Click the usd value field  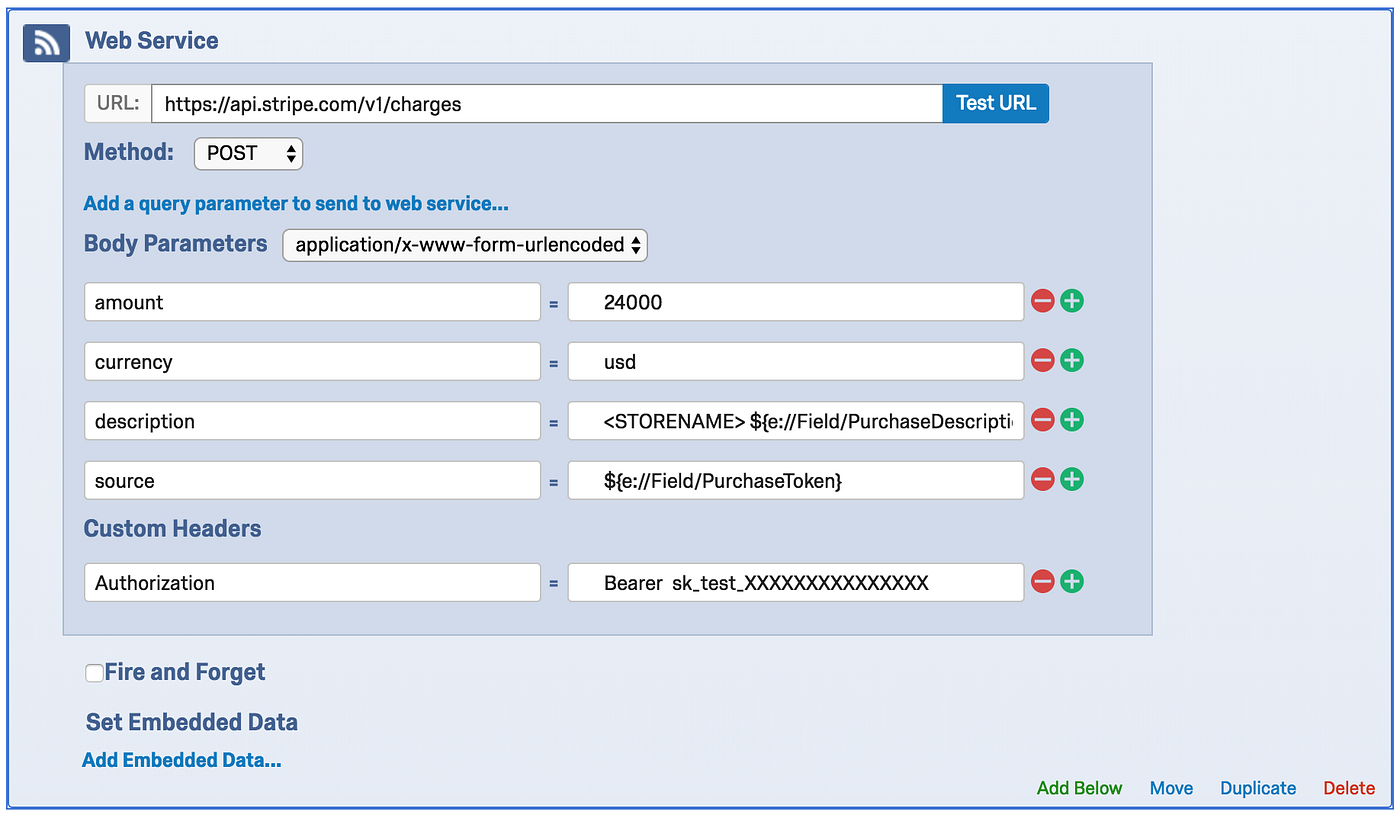click(796, 361)
